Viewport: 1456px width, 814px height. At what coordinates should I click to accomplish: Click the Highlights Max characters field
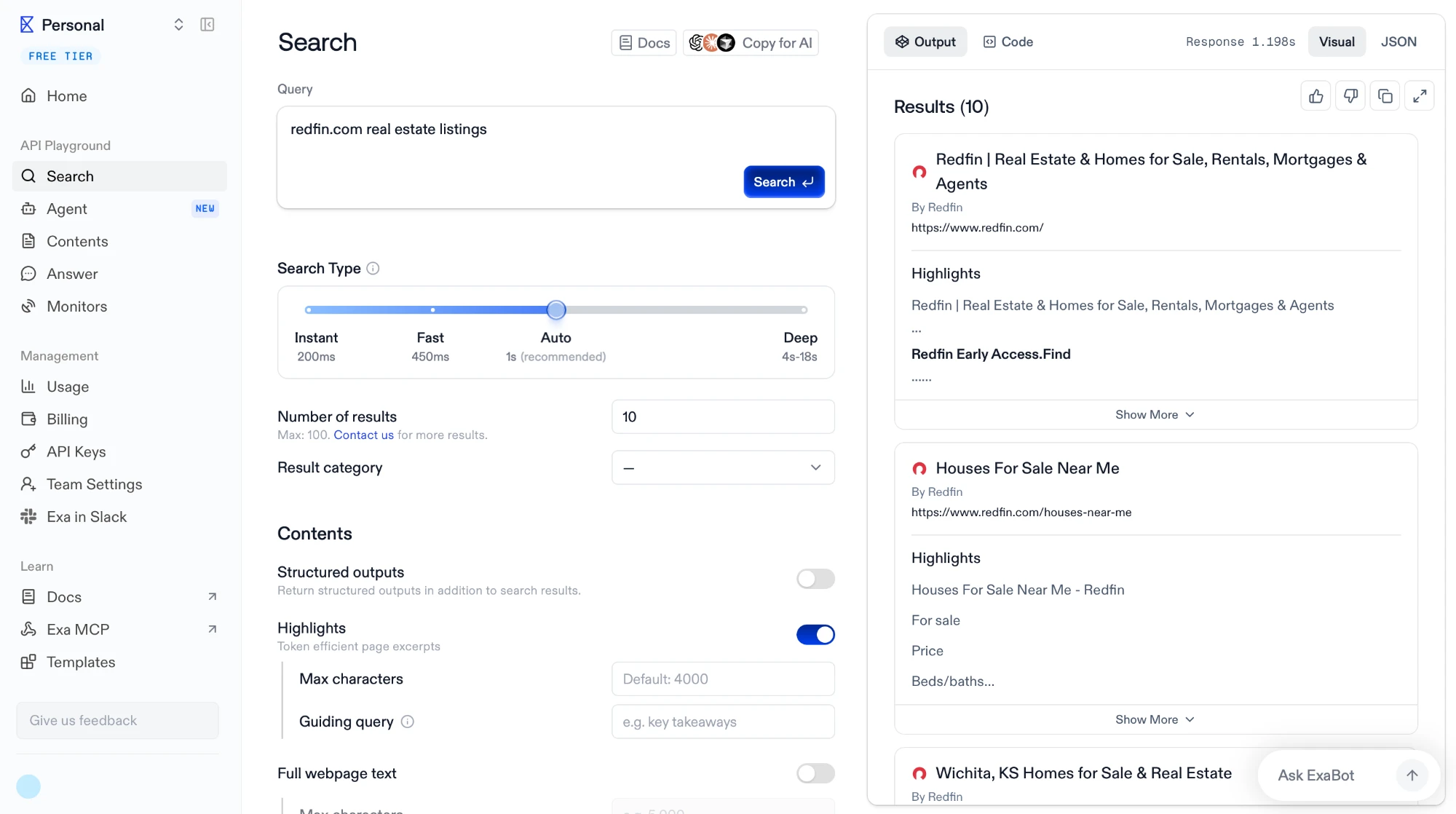tap(723, 679)
